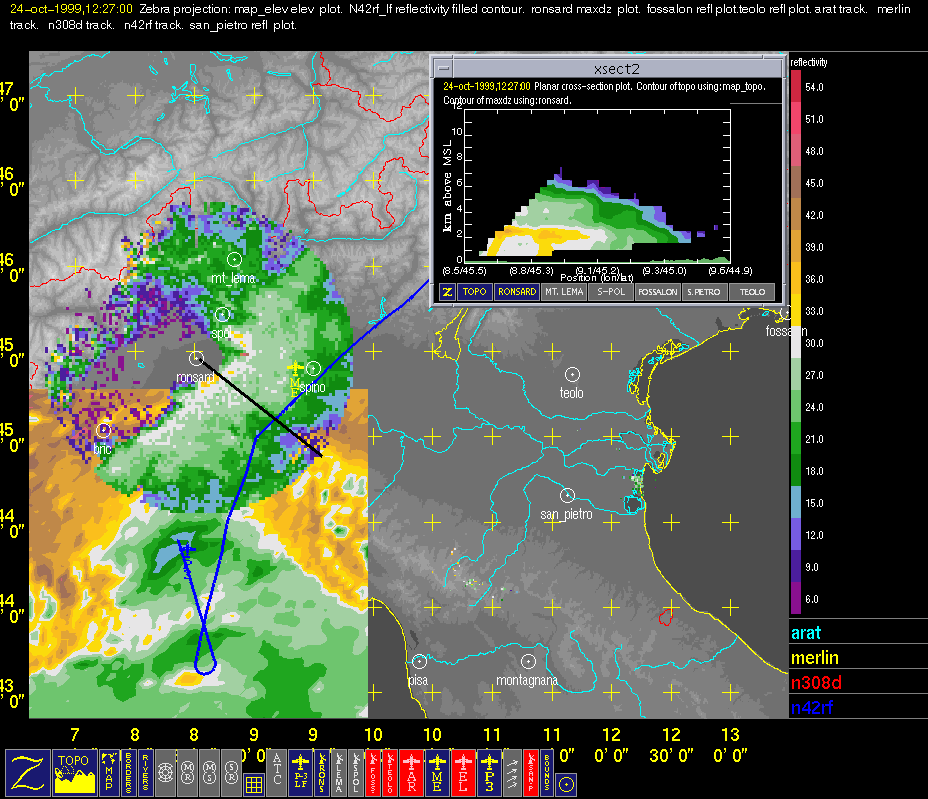Click the ME aircraft icon

point(437,772)
